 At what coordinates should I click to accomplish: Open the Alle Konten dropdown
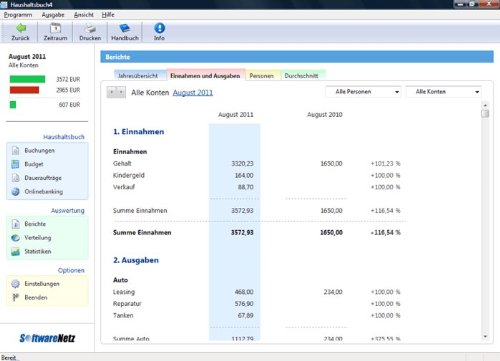click(x=444, y=92)
